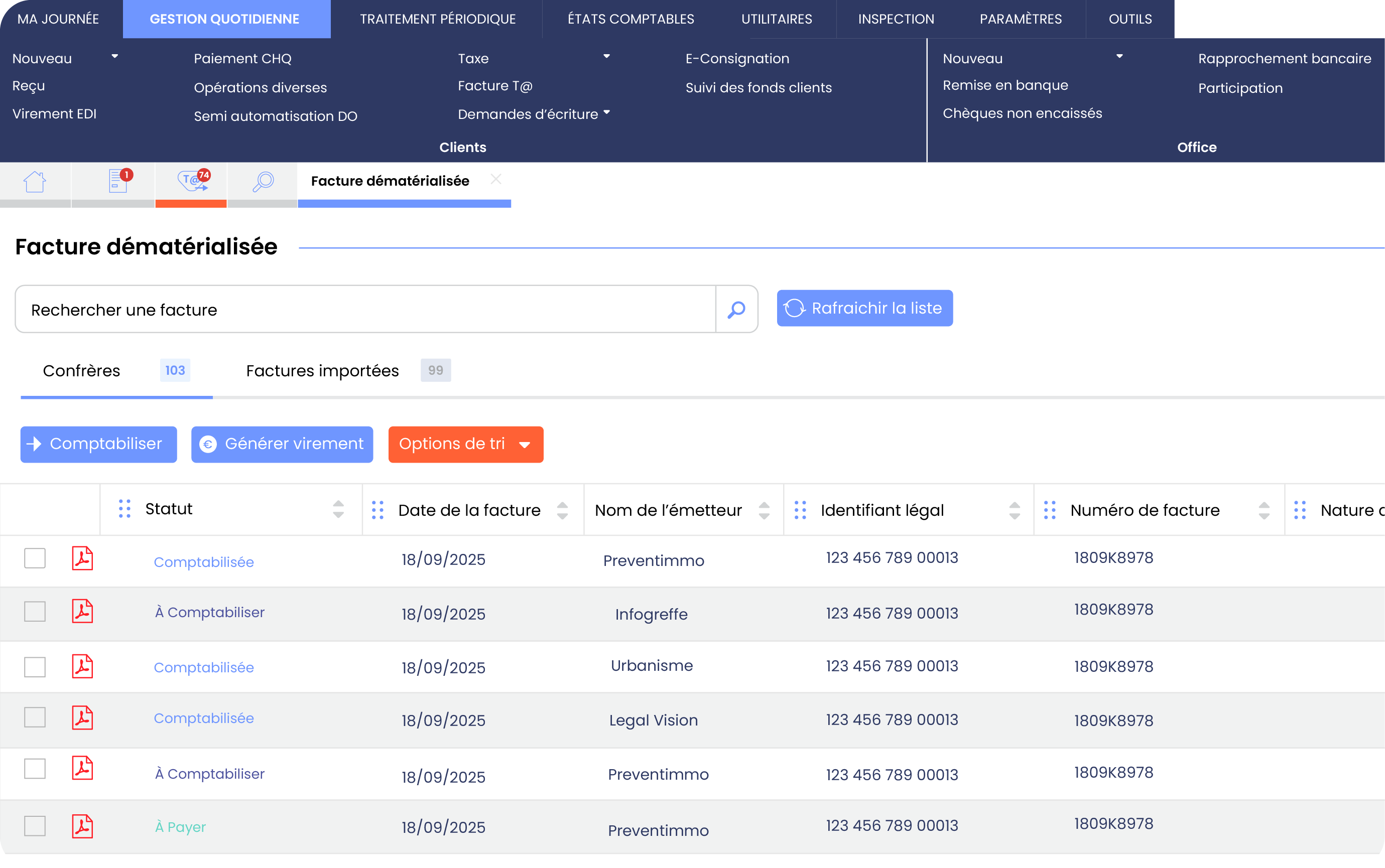Select the checkbox on À Payer row
This screenshot has height=868, width=1385.
pos(35,827)
